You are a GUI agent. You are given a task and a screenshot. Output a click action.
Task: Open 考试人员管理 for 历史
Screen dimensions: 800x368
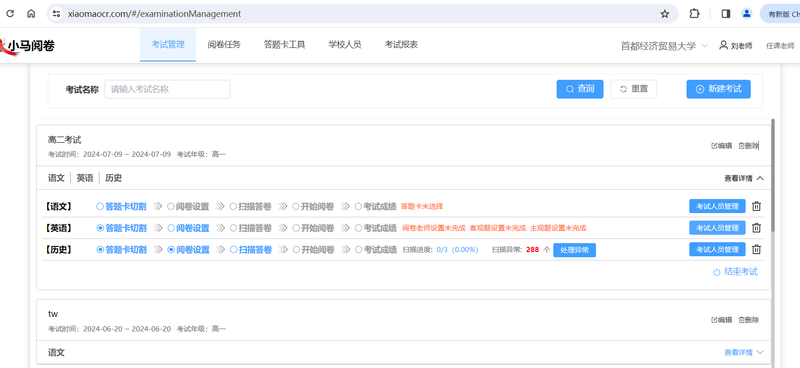pyautogui.click(x=717, y=250)
